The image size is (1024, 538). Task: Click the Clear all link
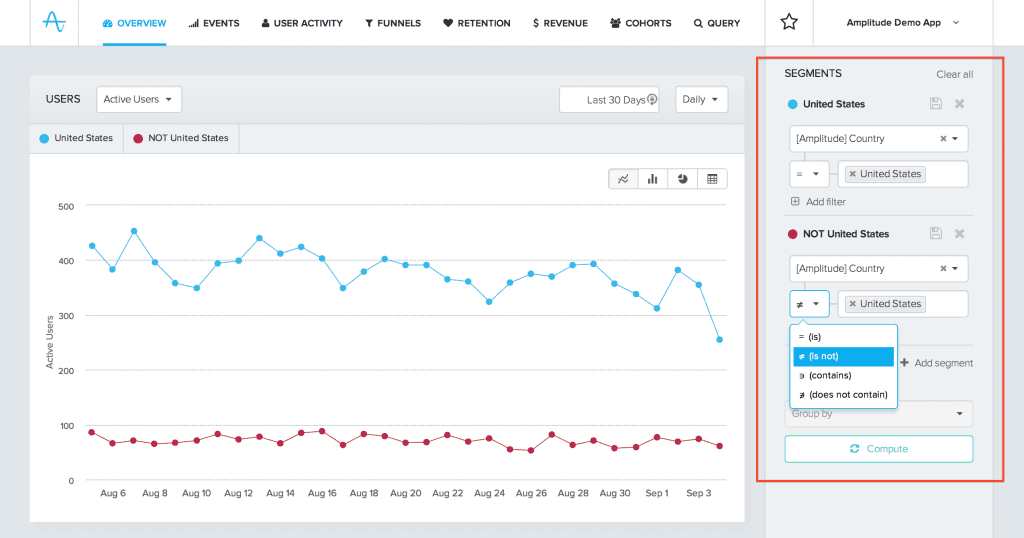point(954,74)
